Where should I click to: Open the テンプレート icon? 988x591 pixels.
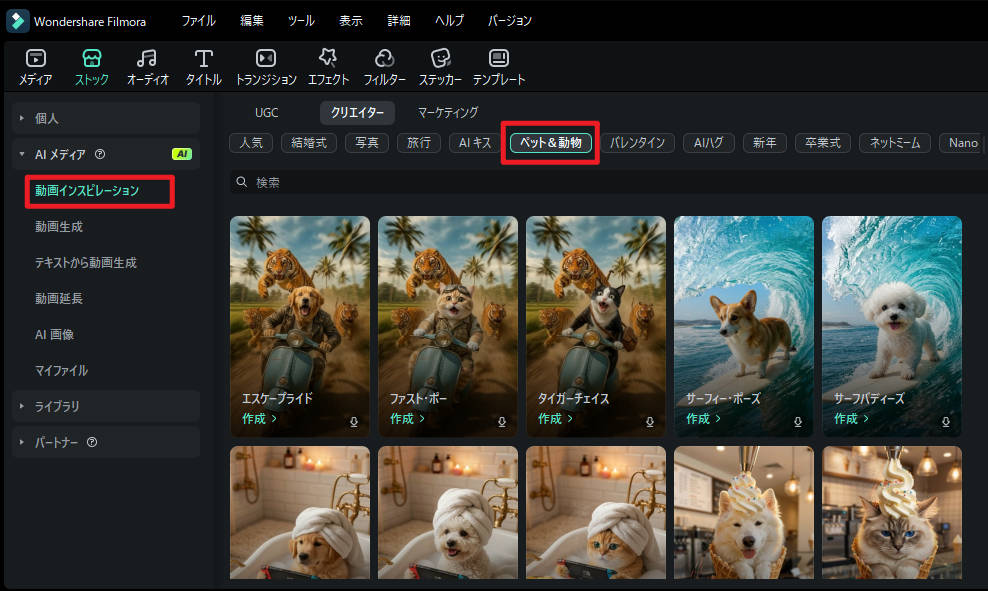pyautogui.click(x=498, y=59)
